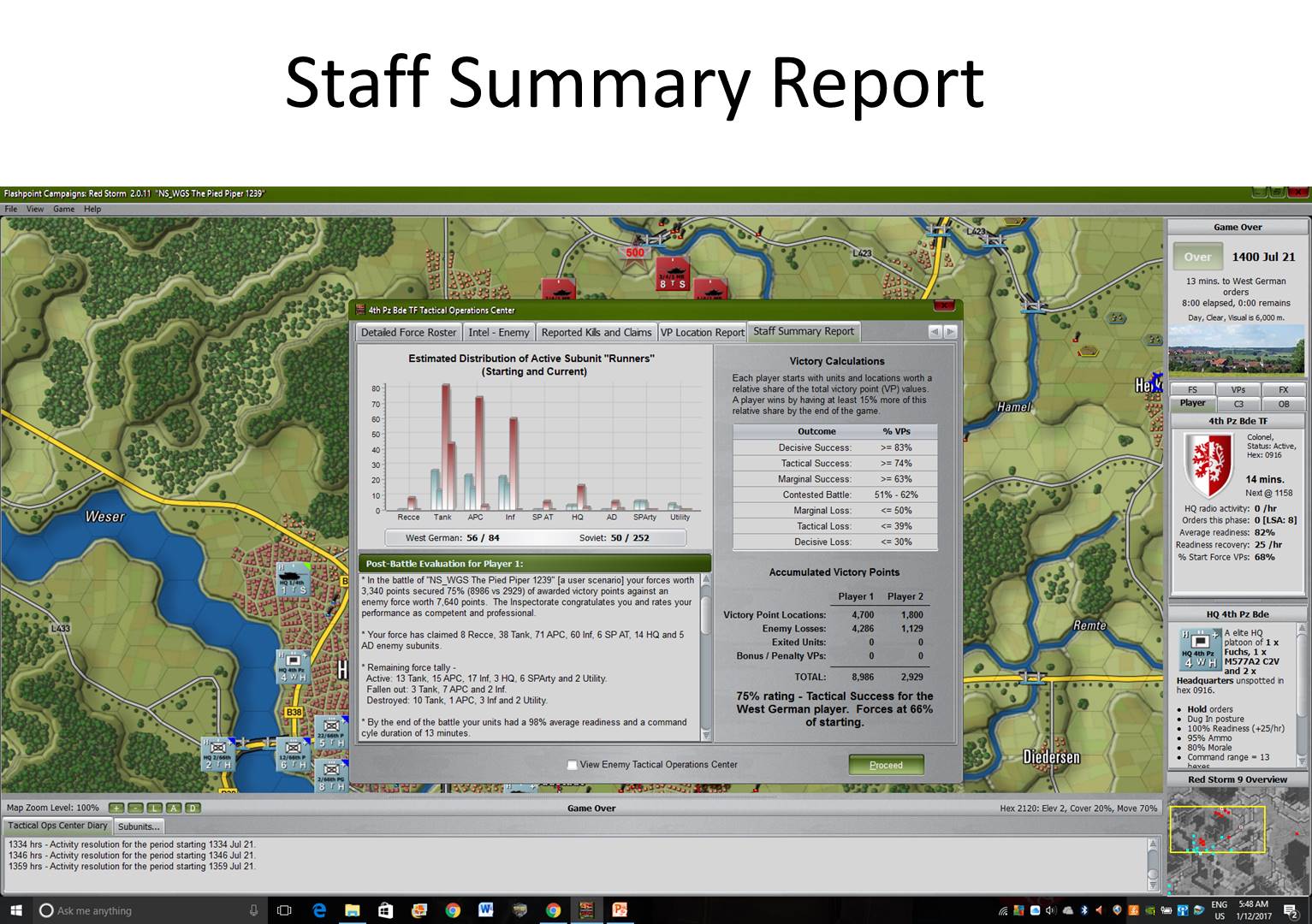Click the landscape weather photo thumbnail
This screenshot has width=1312, height=924.
[1238, 350]
